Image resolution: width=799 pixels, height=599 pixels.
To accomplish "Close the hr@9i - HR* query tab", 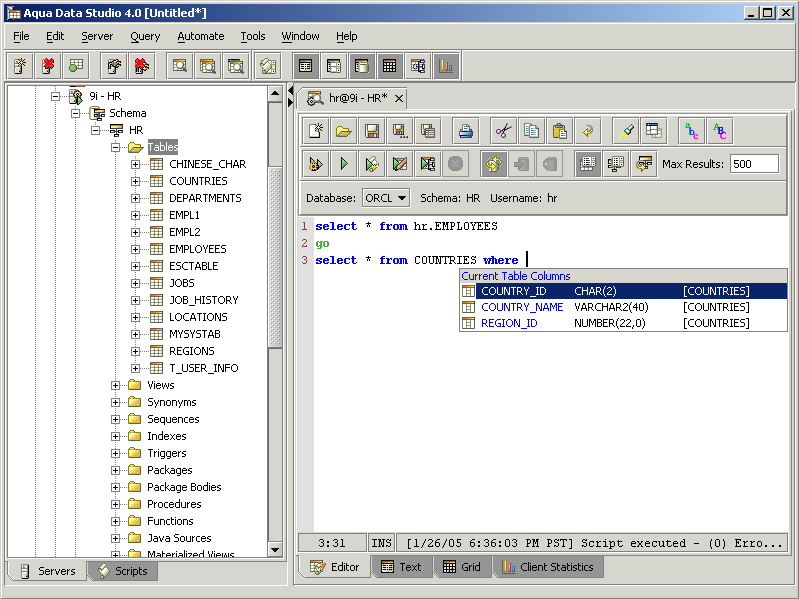I will click(399, 98).
